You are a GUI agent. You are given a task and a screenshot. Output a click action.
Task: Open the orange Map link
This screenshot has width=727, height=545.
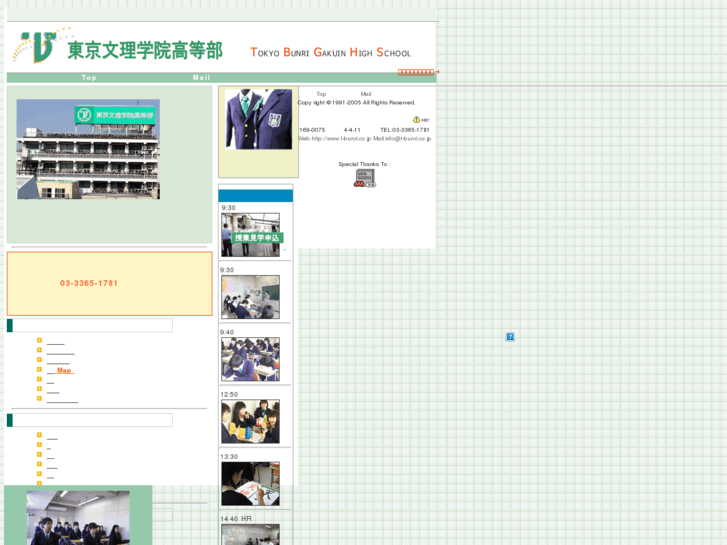click(x=64, y=370)
